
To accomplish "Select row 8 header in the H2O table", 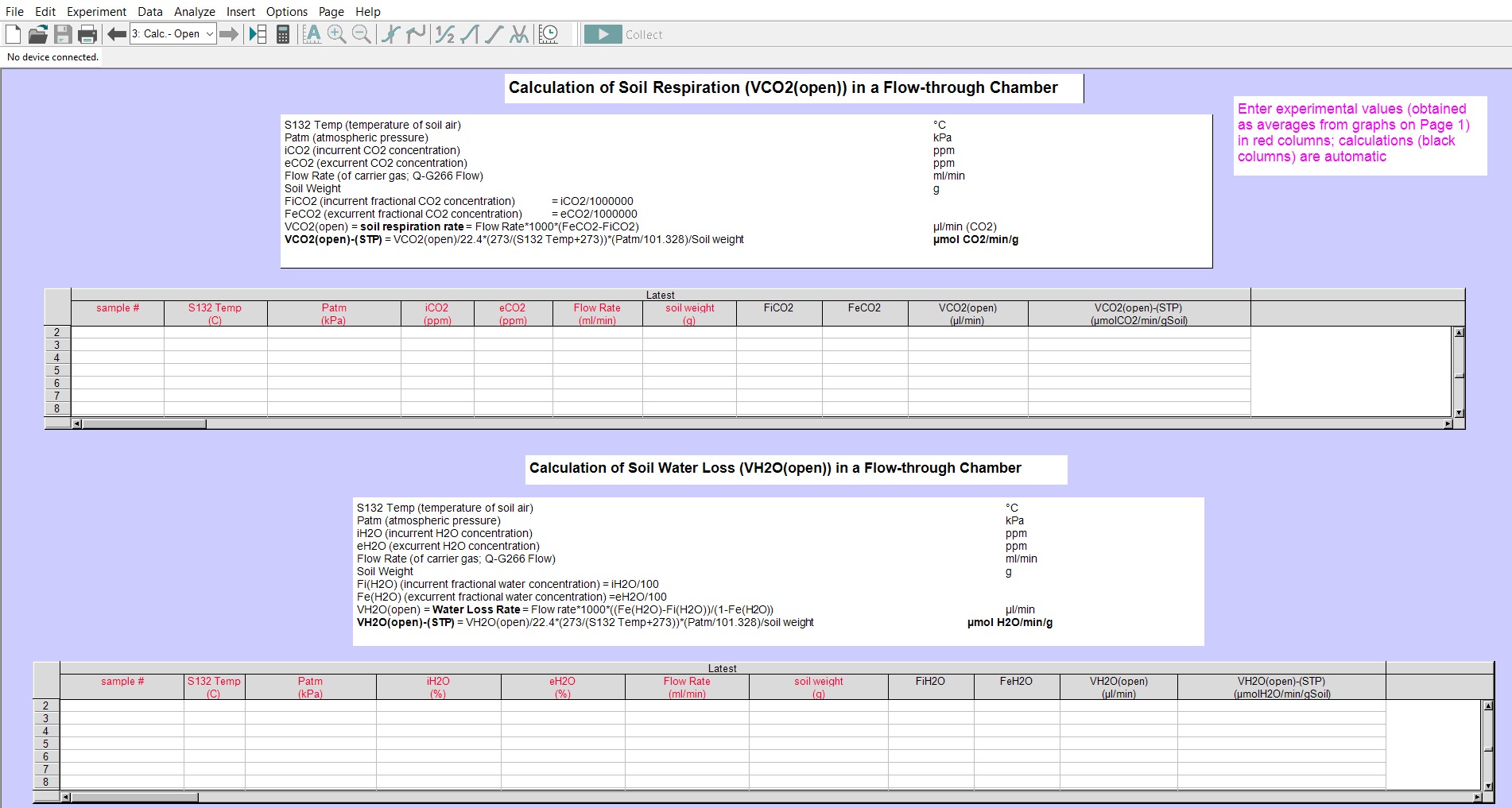I will coord(46,783).
